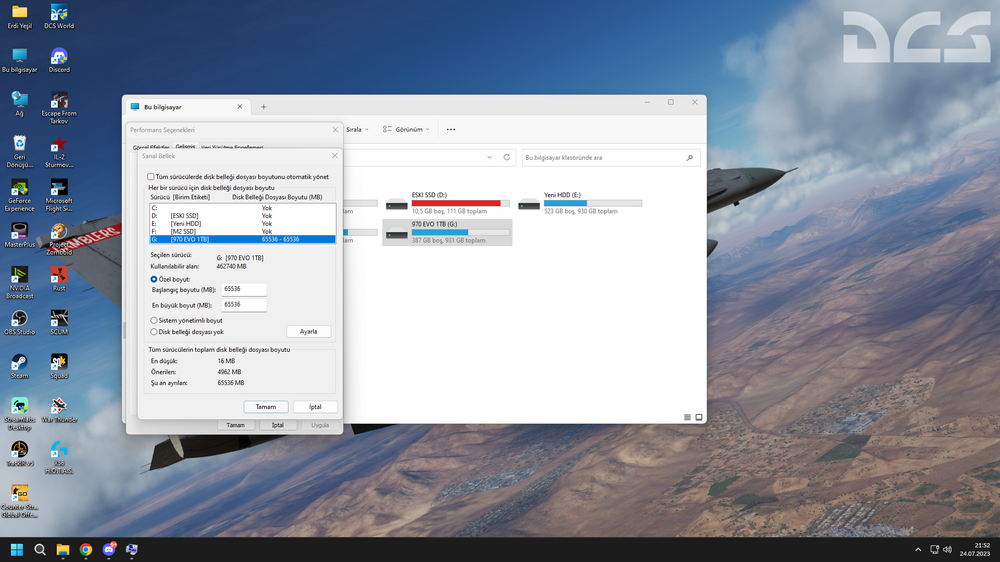
Task: Click the Ayarla button
Action: pos(309,332)
